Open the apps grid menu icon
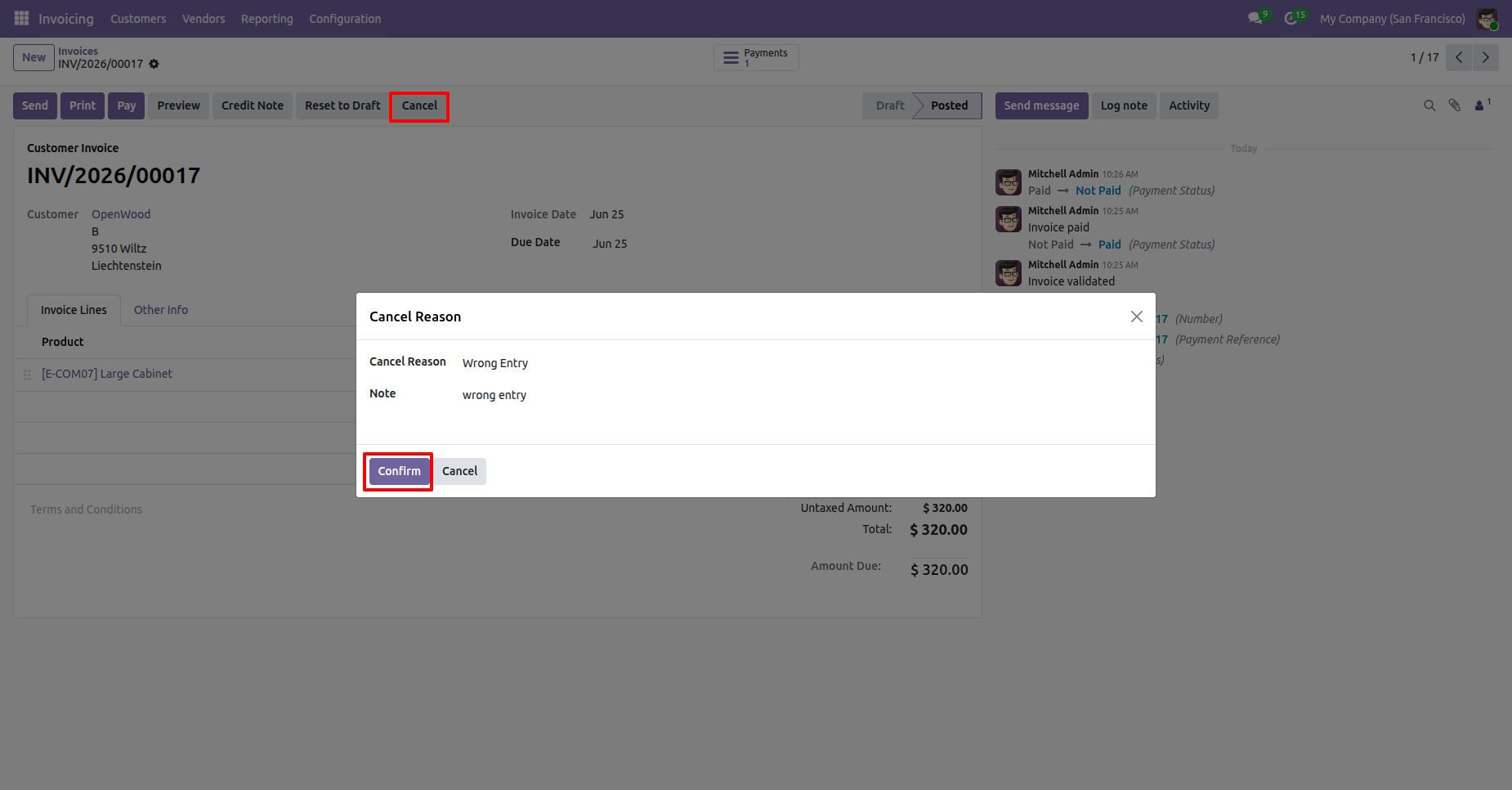The height and width of the screenshot is (790, 1512). [22, 18]
